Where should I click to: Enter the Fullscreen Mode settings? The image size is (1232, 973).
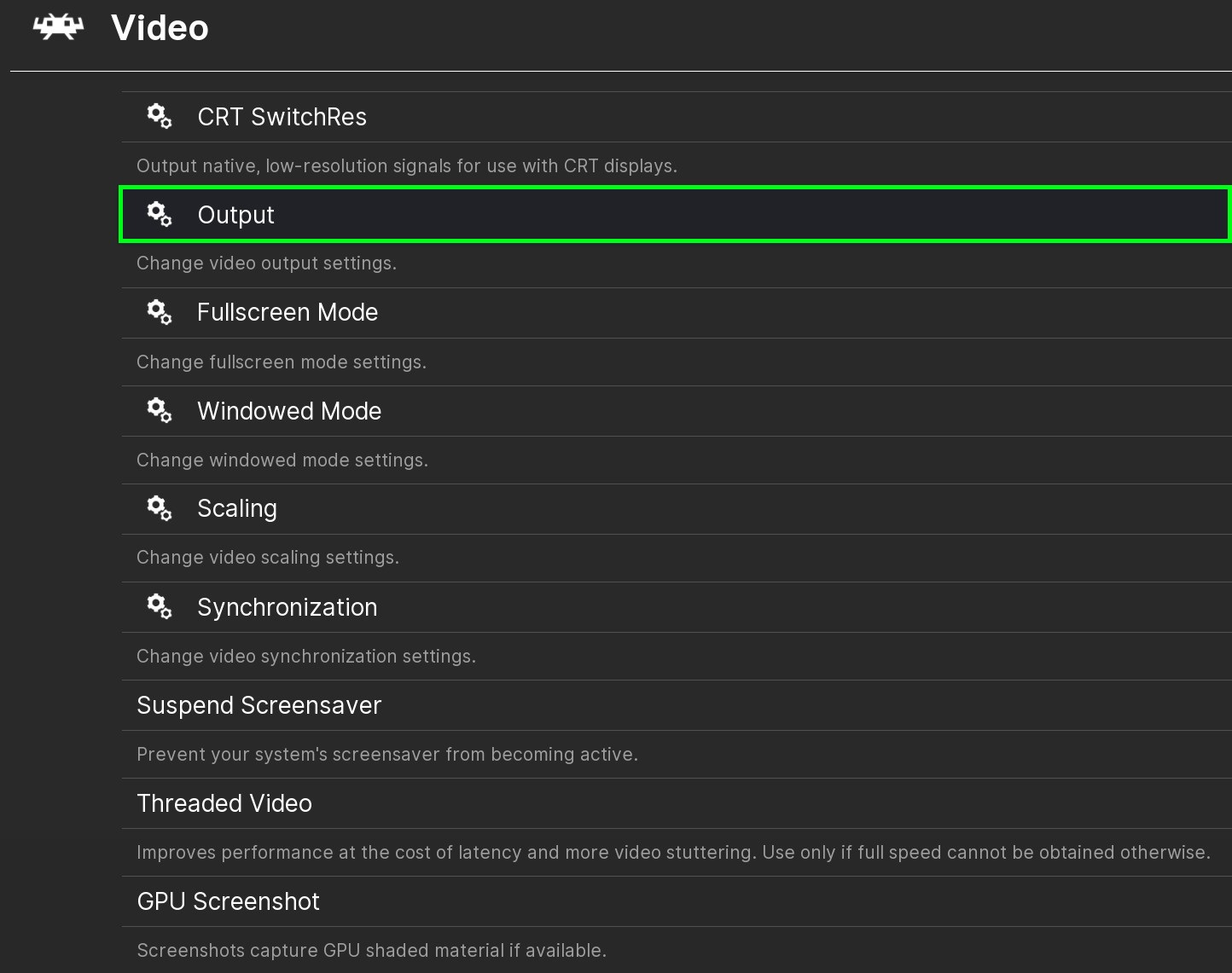pos(288,312)
